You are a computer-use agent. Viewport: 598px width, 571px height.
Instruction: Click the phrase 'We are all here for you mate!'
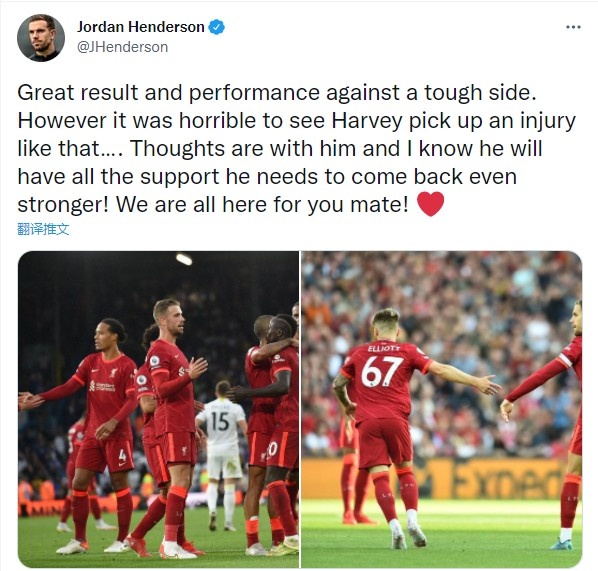[x=262, y=204]
